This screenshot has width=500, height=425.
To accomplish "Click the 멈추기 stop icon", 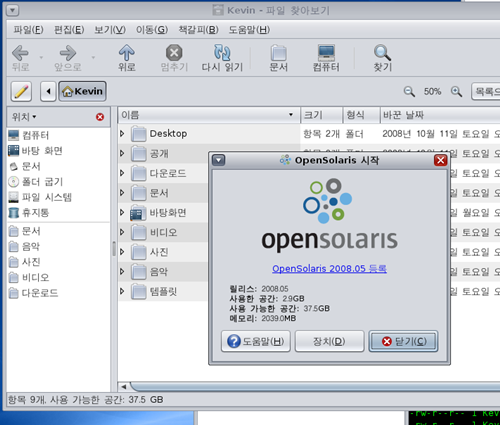I will 174,58.
